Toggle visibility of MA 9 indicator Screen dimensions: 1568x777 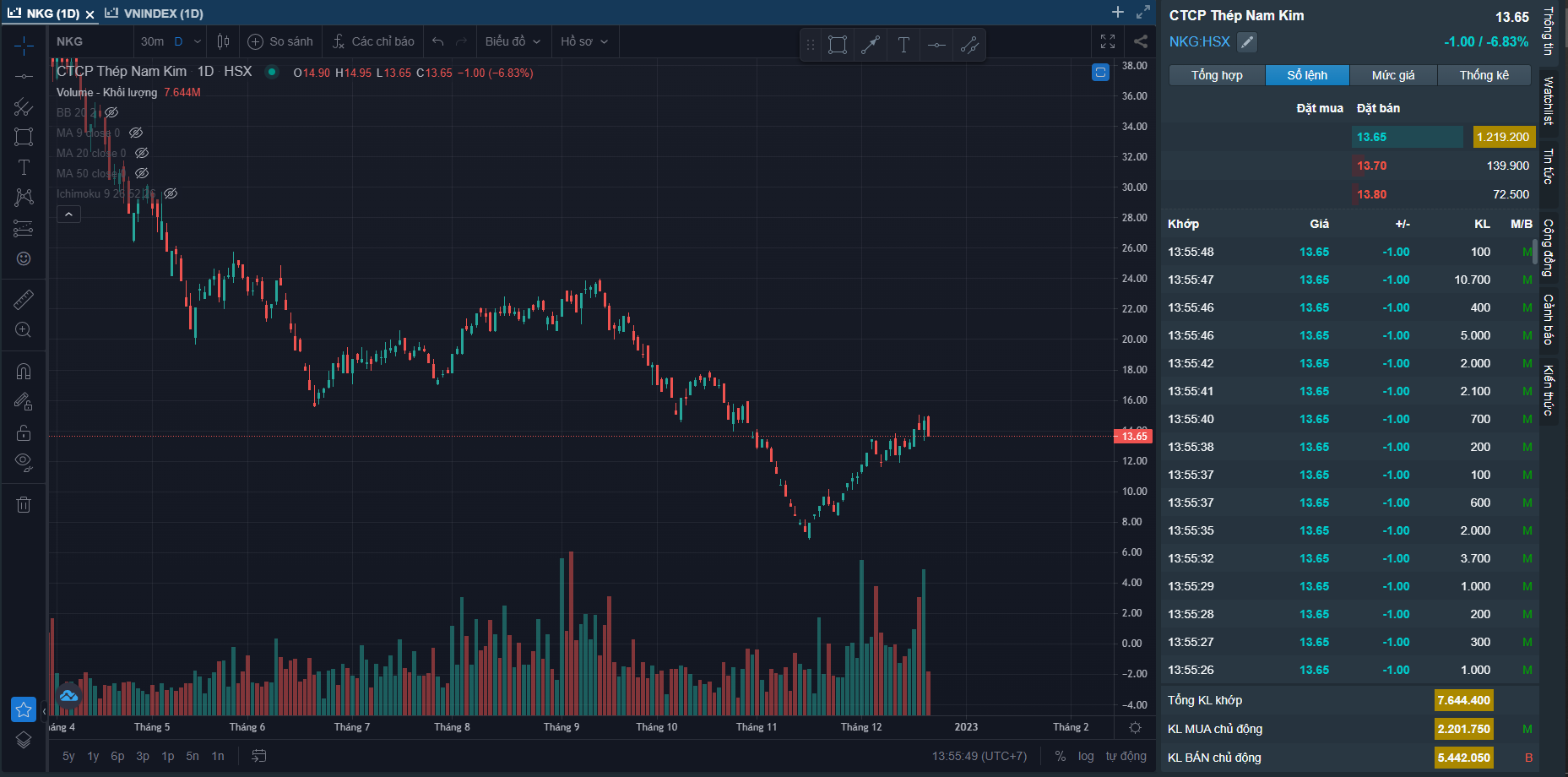136,133
